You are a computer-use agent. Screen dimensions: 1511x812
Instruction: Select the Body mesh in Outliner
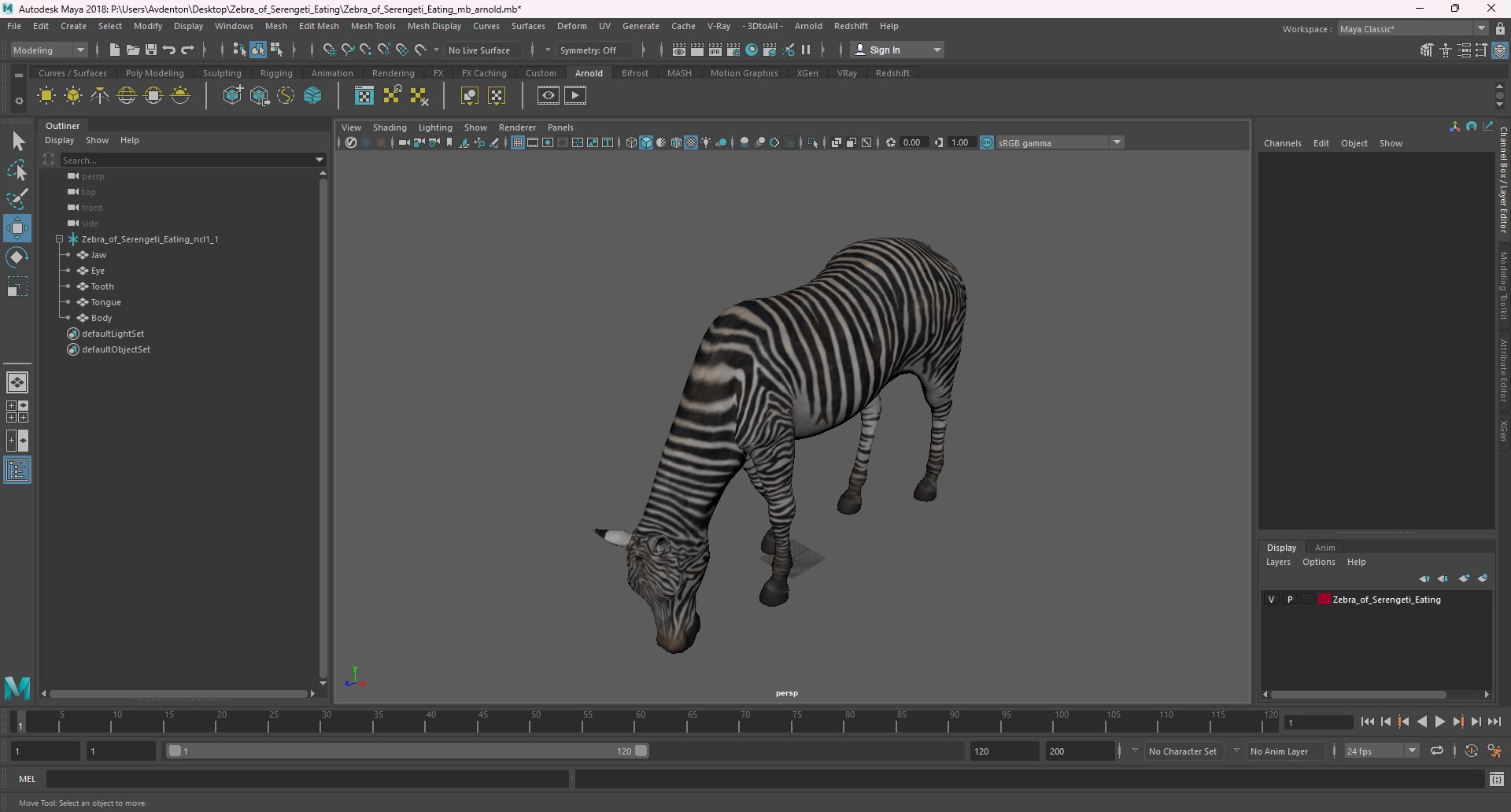(102, 318)
